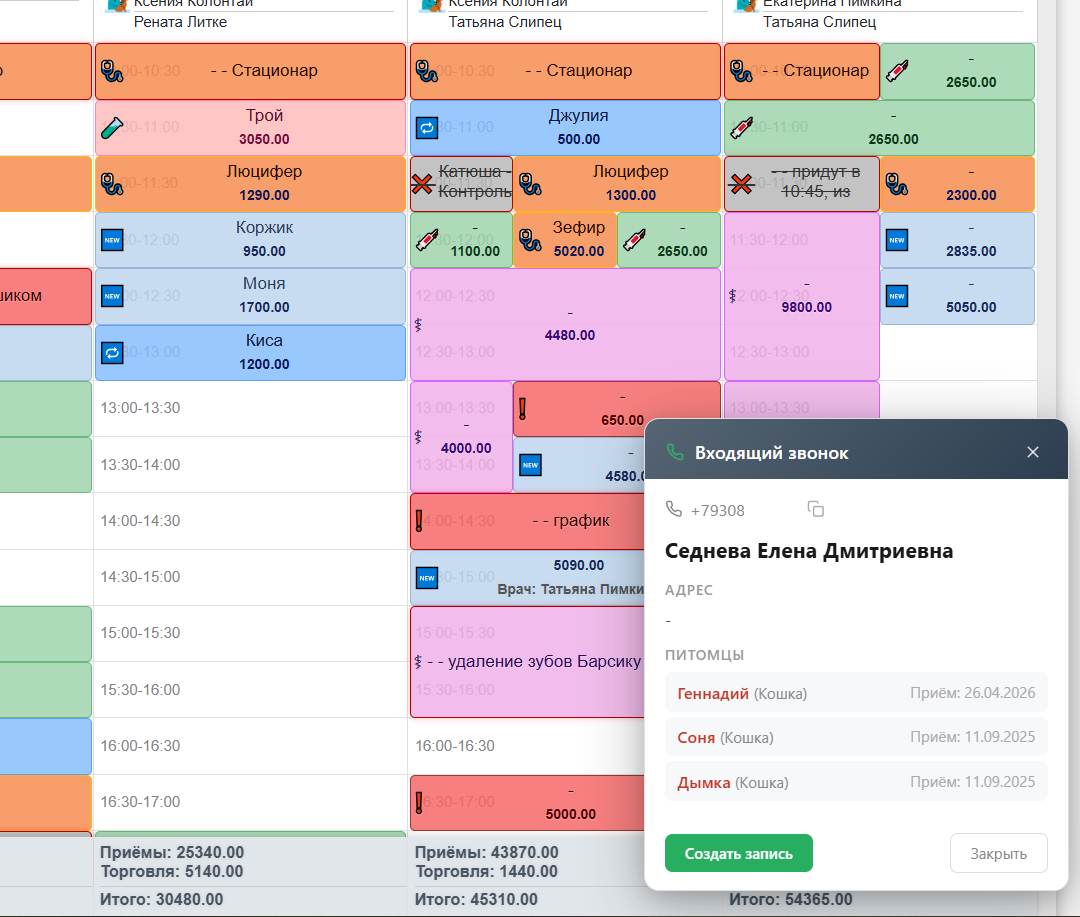Image resolution: width=1080 pixels, height=917 pixels.
Task: Open the Джулия 500.00 appointment
Action: [x=565, y=127]
